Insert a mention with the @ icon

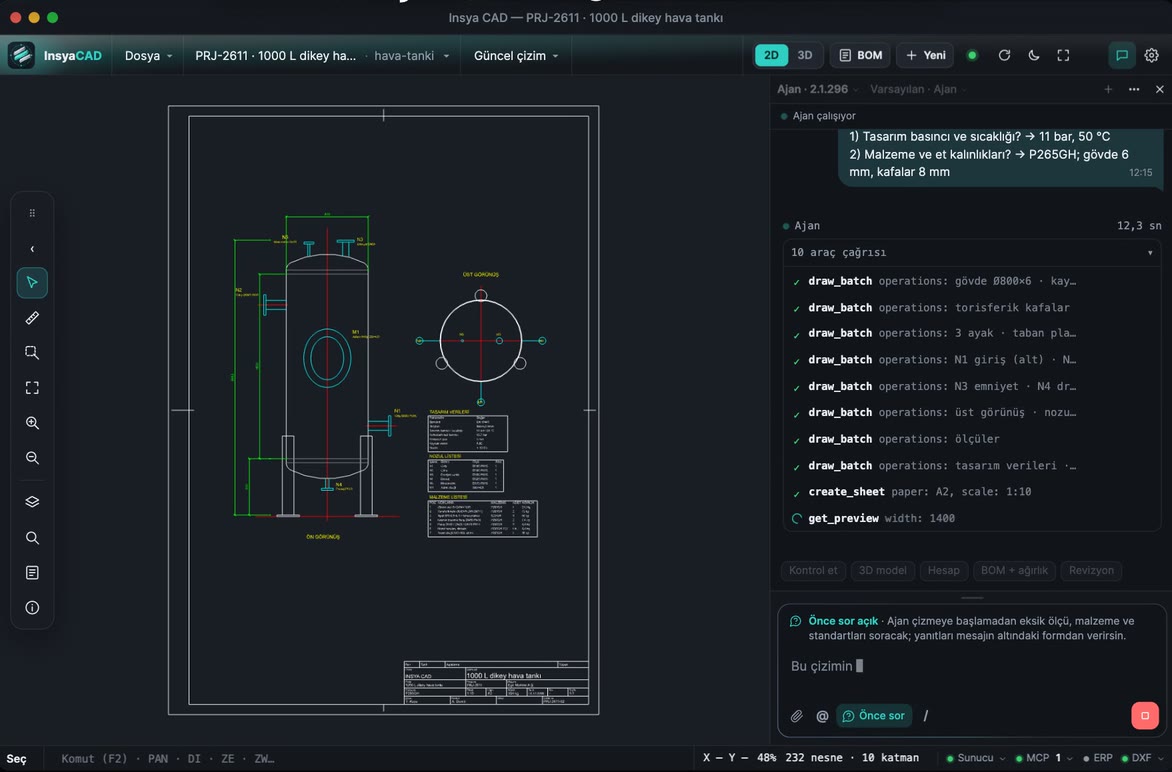point(822,716)
